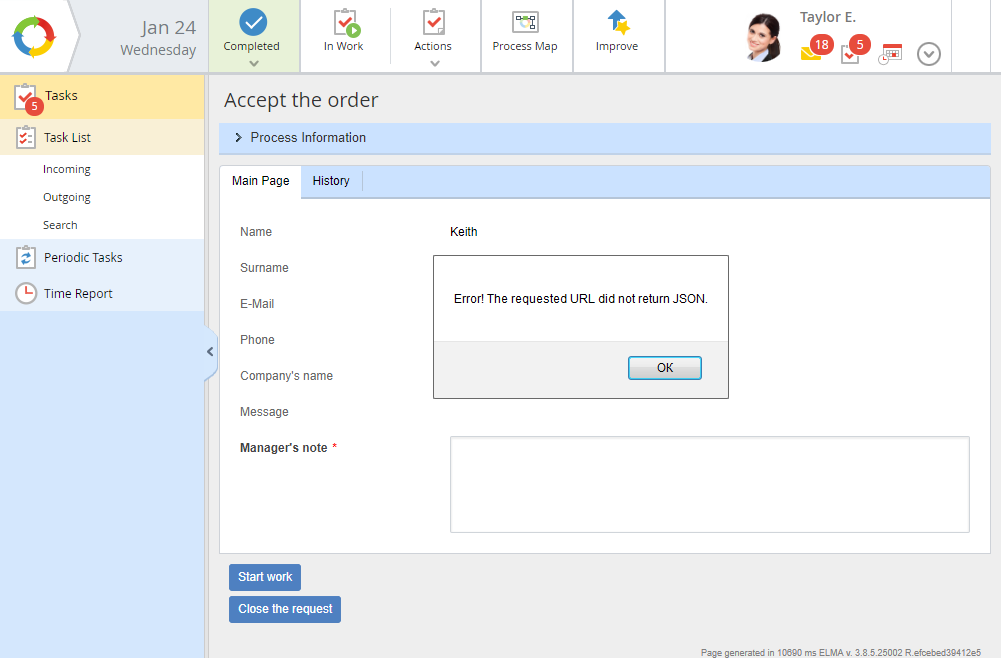Click the Completed checkmark icon

click(x=253, y=22)
